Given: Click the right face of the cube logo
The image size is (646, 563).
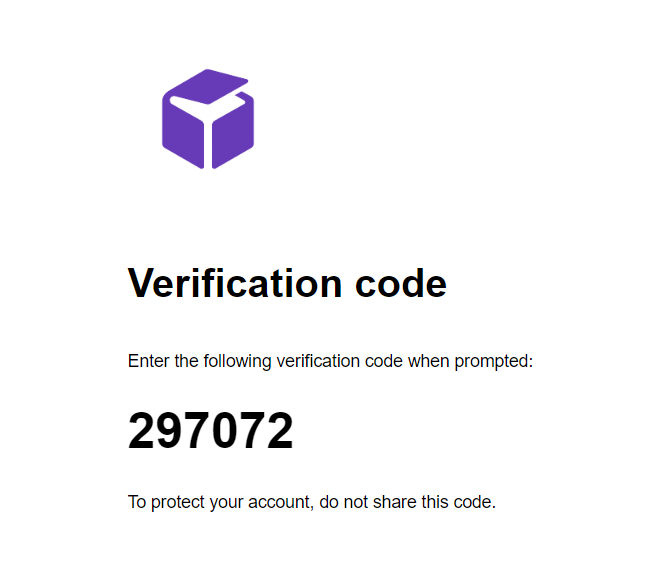Looking at the screenshot, I should [x=234, y=132].
